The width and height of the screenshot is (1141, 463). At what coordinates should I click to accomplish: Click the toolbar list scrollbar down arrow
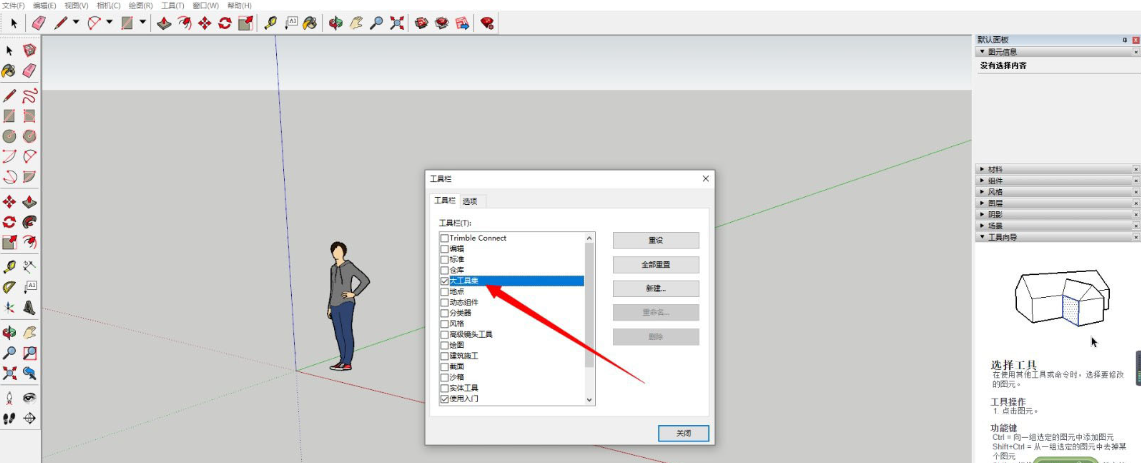tap(589, 400)
